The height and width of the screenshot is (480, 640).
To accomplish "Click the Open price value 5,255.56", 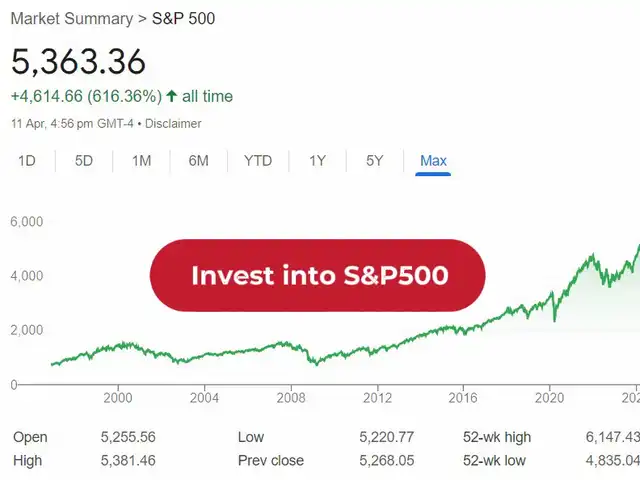I will click(128, 437).
